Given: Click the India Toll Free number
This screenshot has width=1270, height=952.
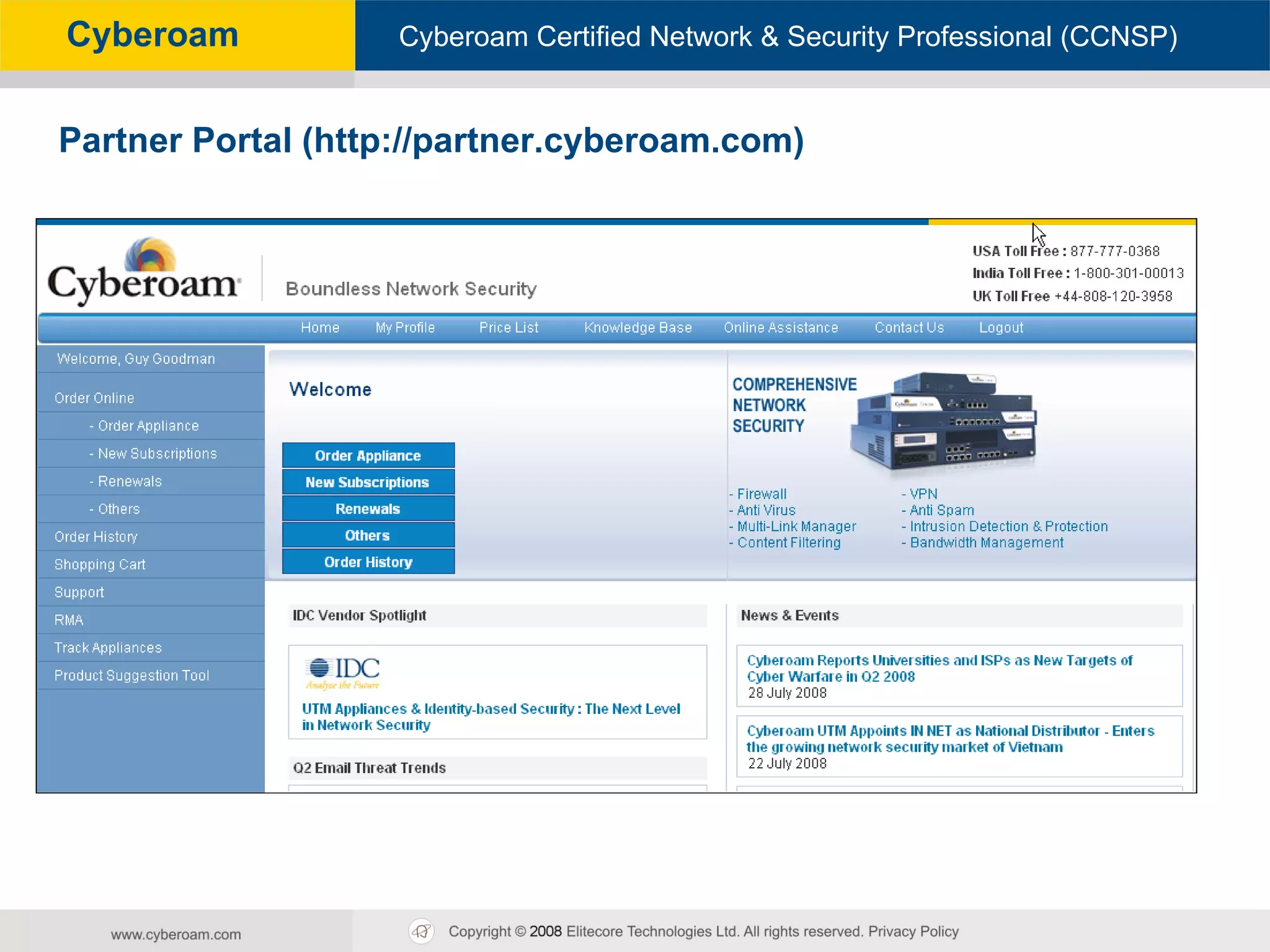Looking at the screenshot, I should [x=1129, y=273].
